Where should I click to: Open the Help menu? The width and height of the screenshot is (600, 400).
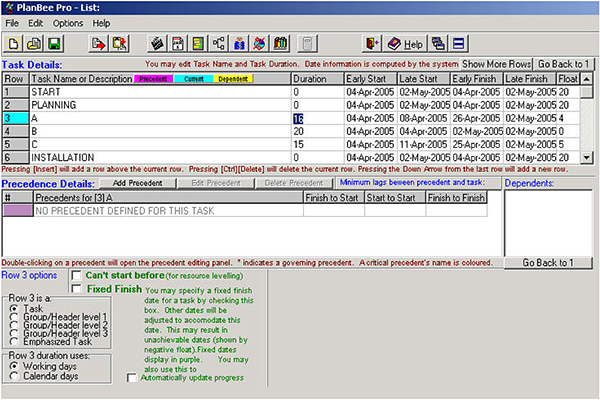click(101, 23)
